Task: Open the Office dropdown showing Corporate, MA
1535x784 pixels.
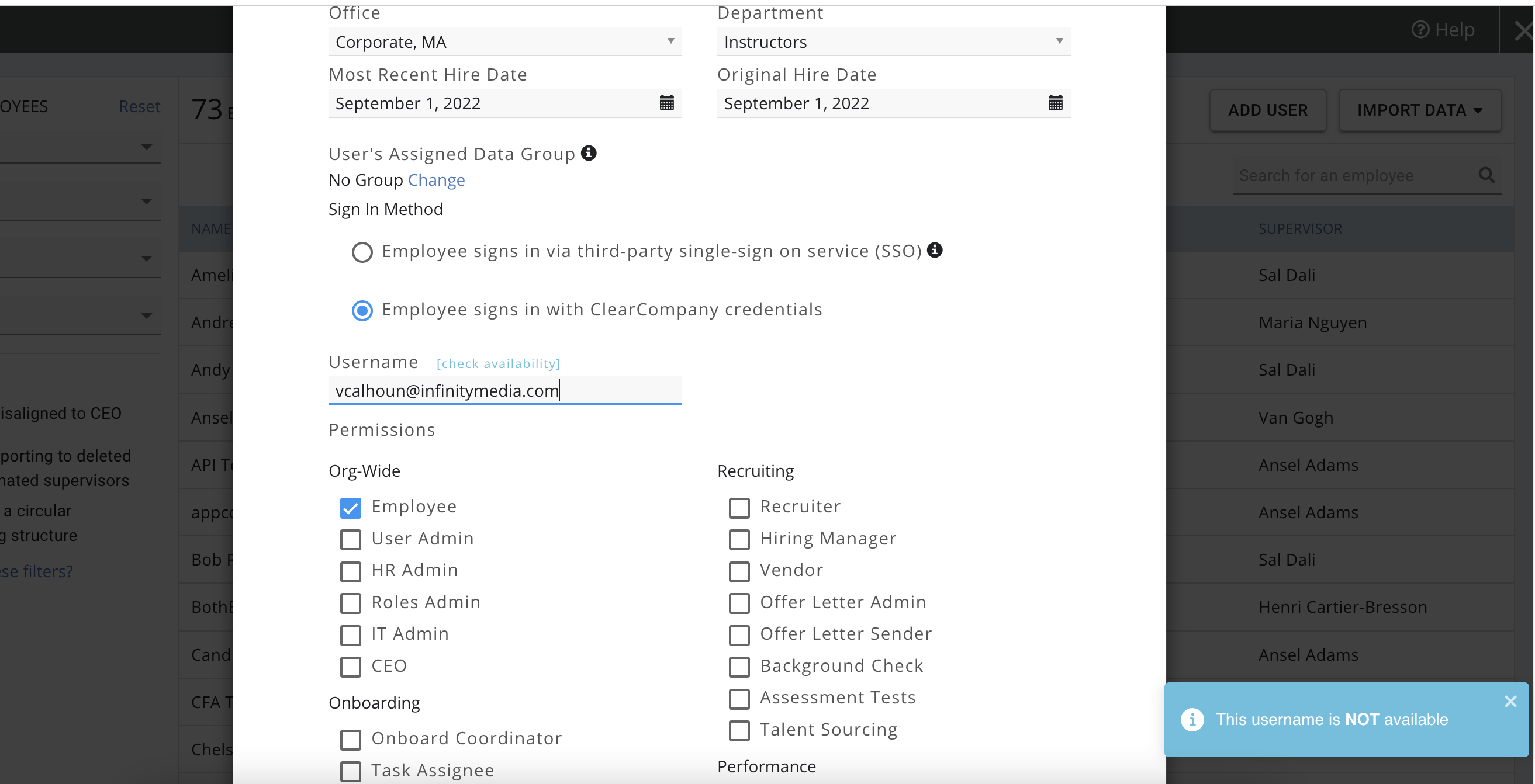Action: 504,41
